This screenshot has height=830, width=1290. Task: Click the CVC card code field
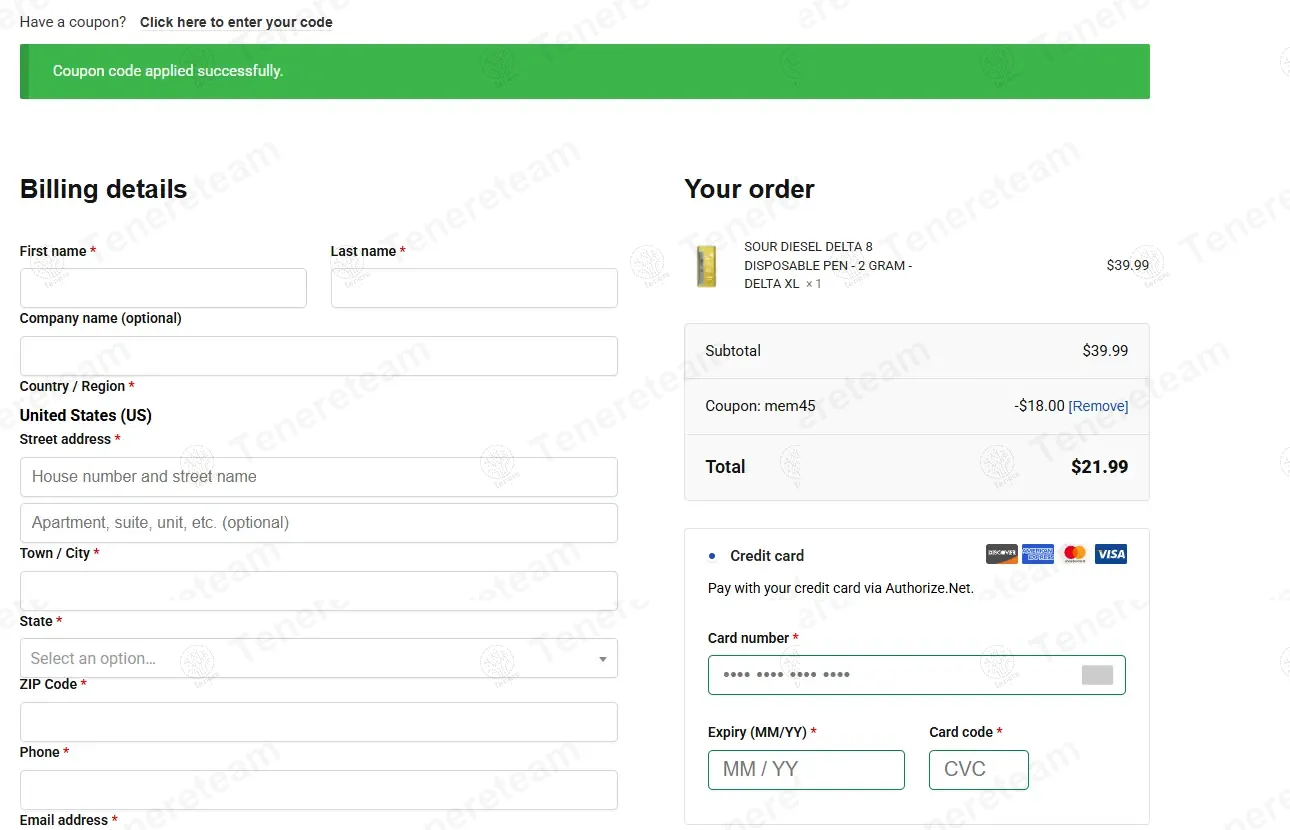click(978, 770)
